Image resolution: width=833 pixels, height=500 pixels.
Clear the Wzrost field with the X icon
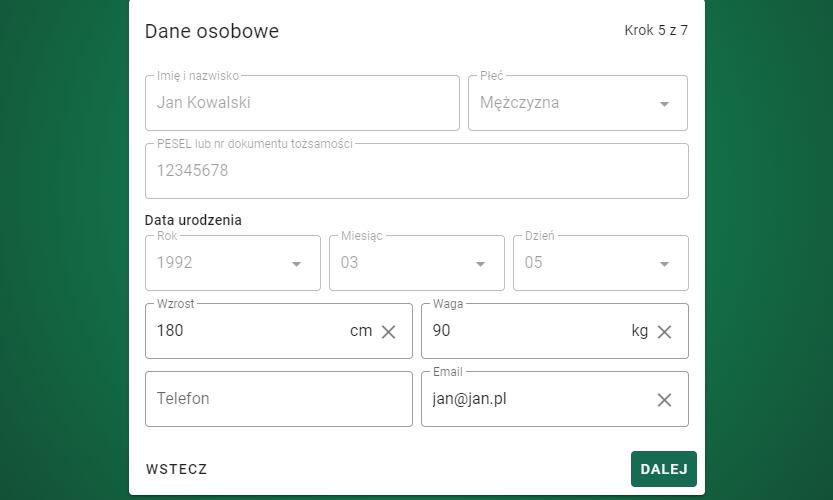(x=389, y=332)
